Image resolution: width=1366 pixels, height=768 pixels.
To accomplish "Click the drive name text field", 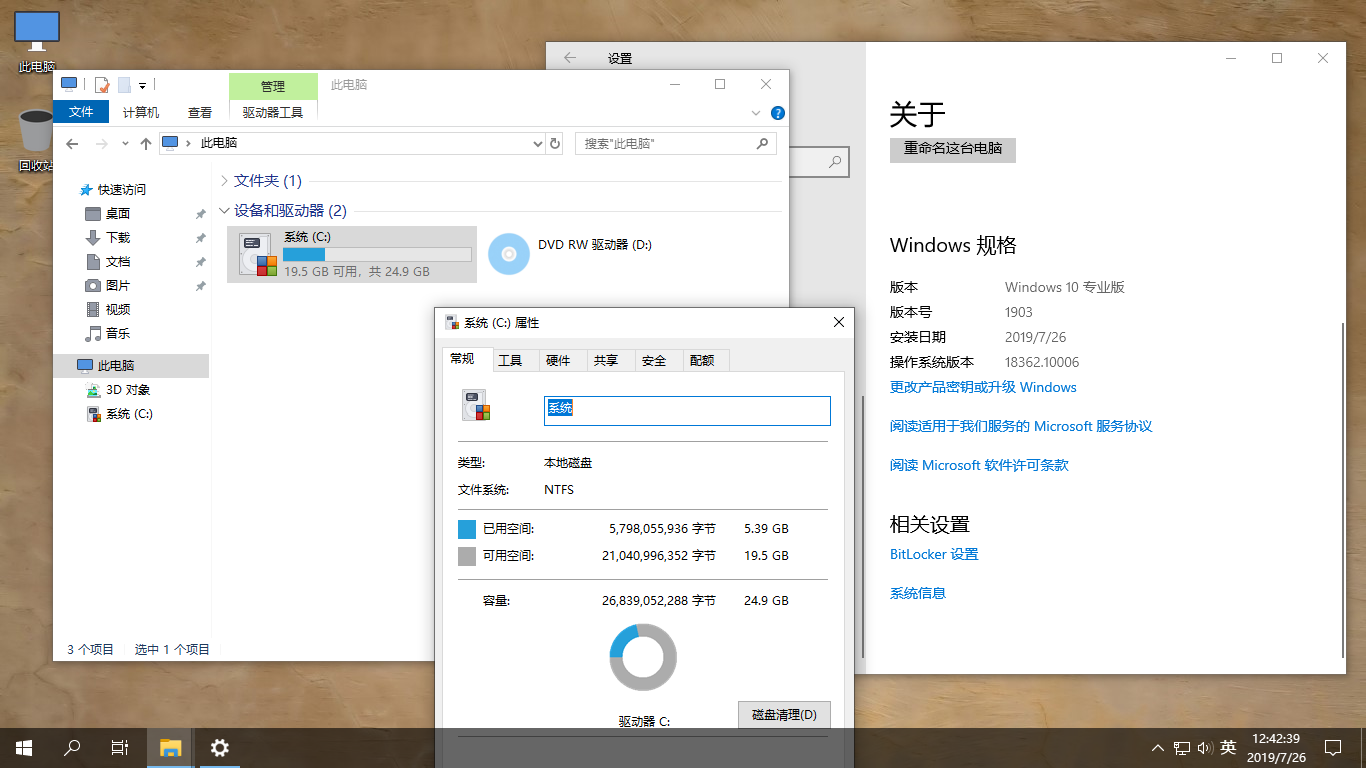I will (x=687, y=410).
